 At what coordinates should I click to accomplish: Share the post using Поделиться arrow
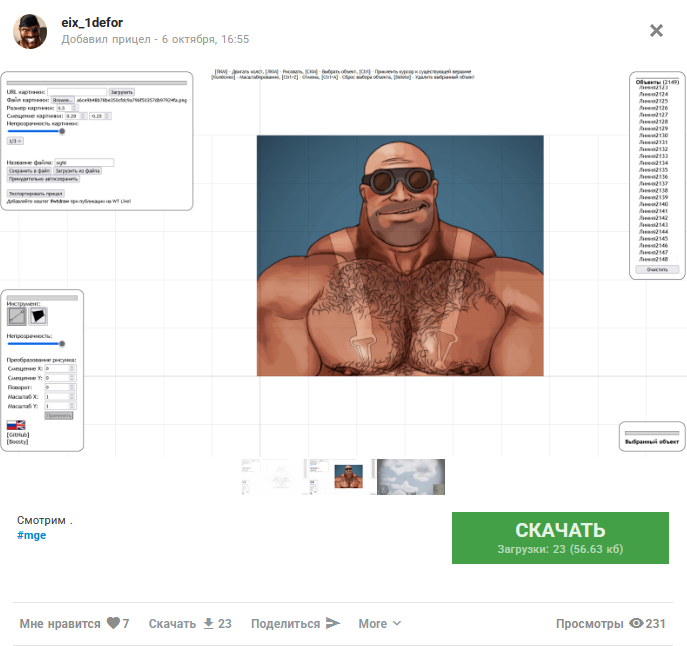click(x=333, y=623)
